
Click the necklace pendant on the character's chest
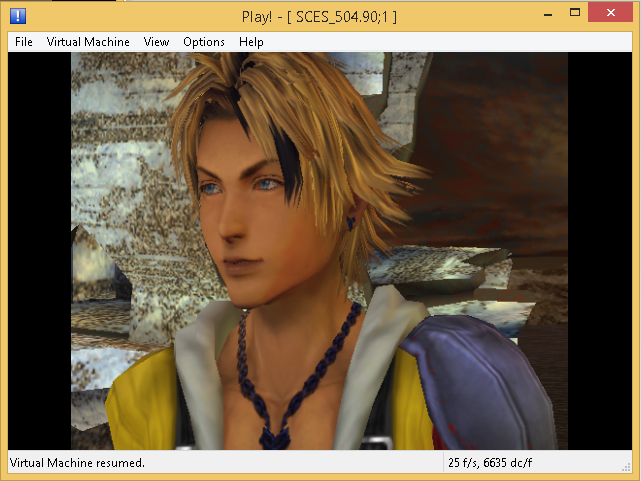tap(271, 435)
